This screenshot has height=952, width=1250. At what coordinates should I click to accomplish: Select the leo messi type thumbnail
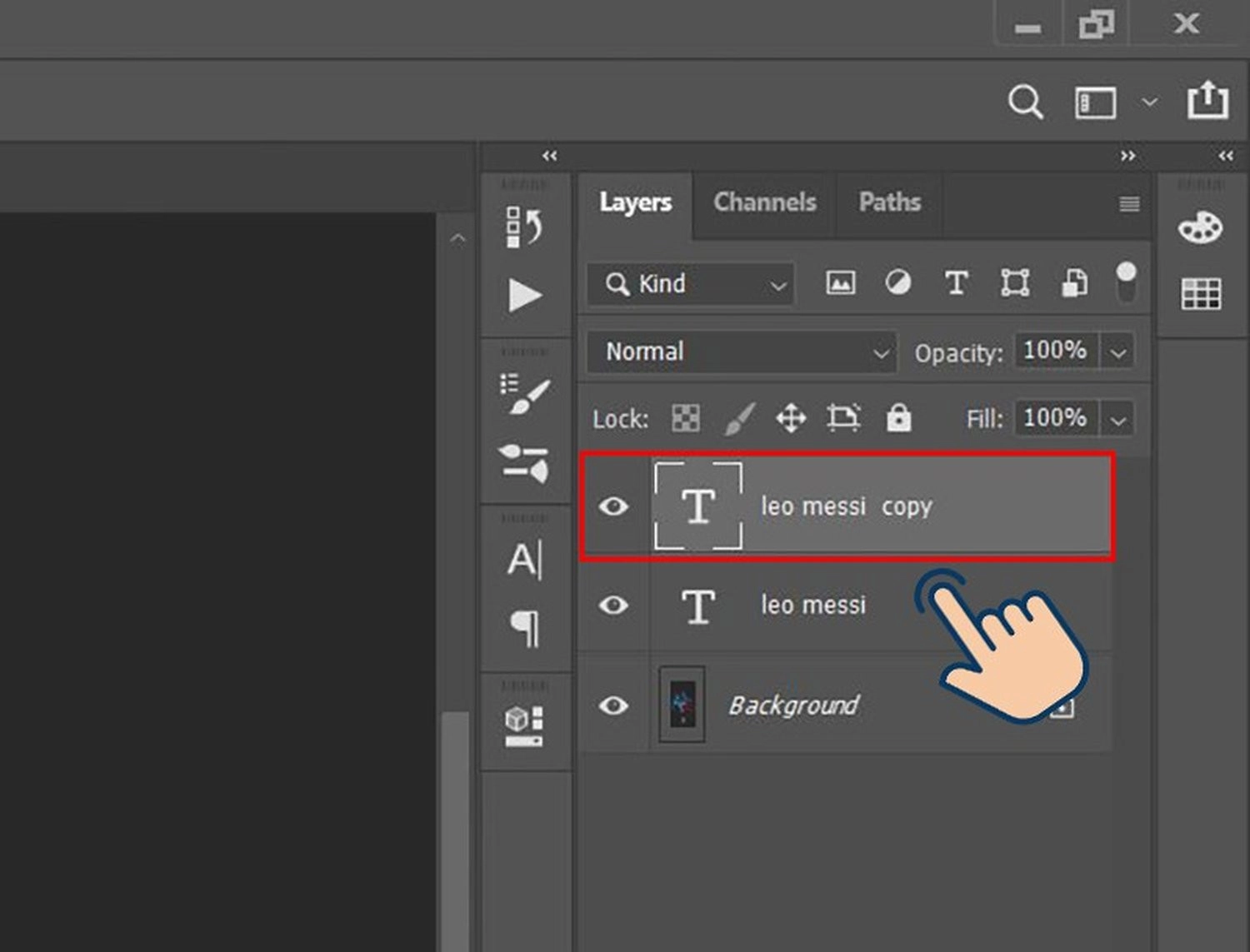pos(698,606)
